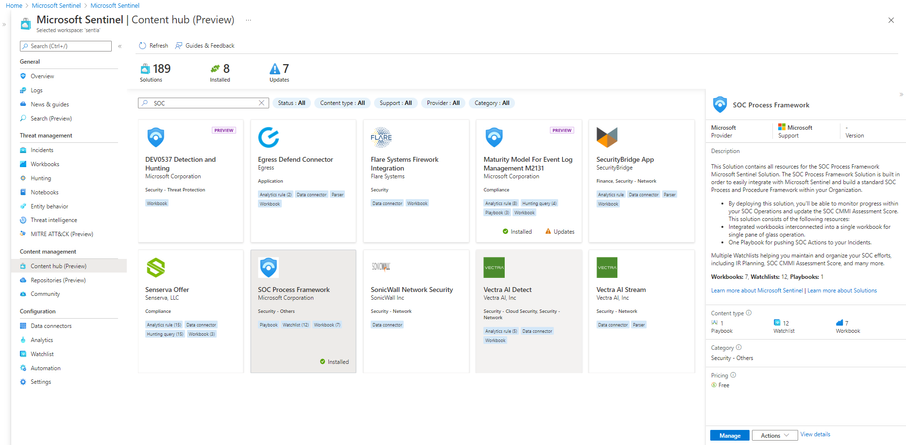Go to Data connectors in sidebar
Image resolution: width=906 pixels, height=445 pixels.
click(51, 326)
